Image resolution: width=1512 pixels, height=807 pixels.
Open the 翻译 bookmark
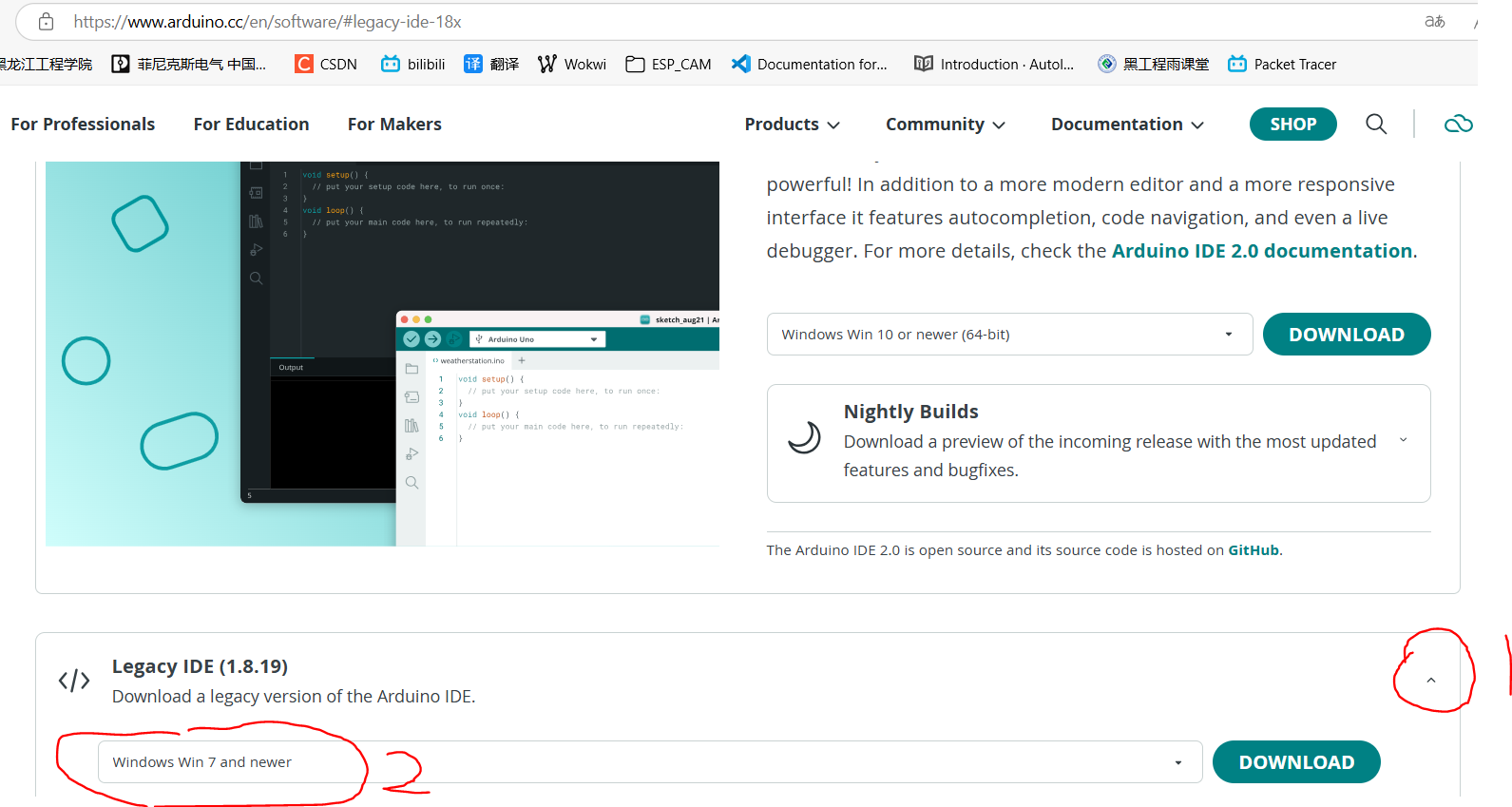coord(491,64)
